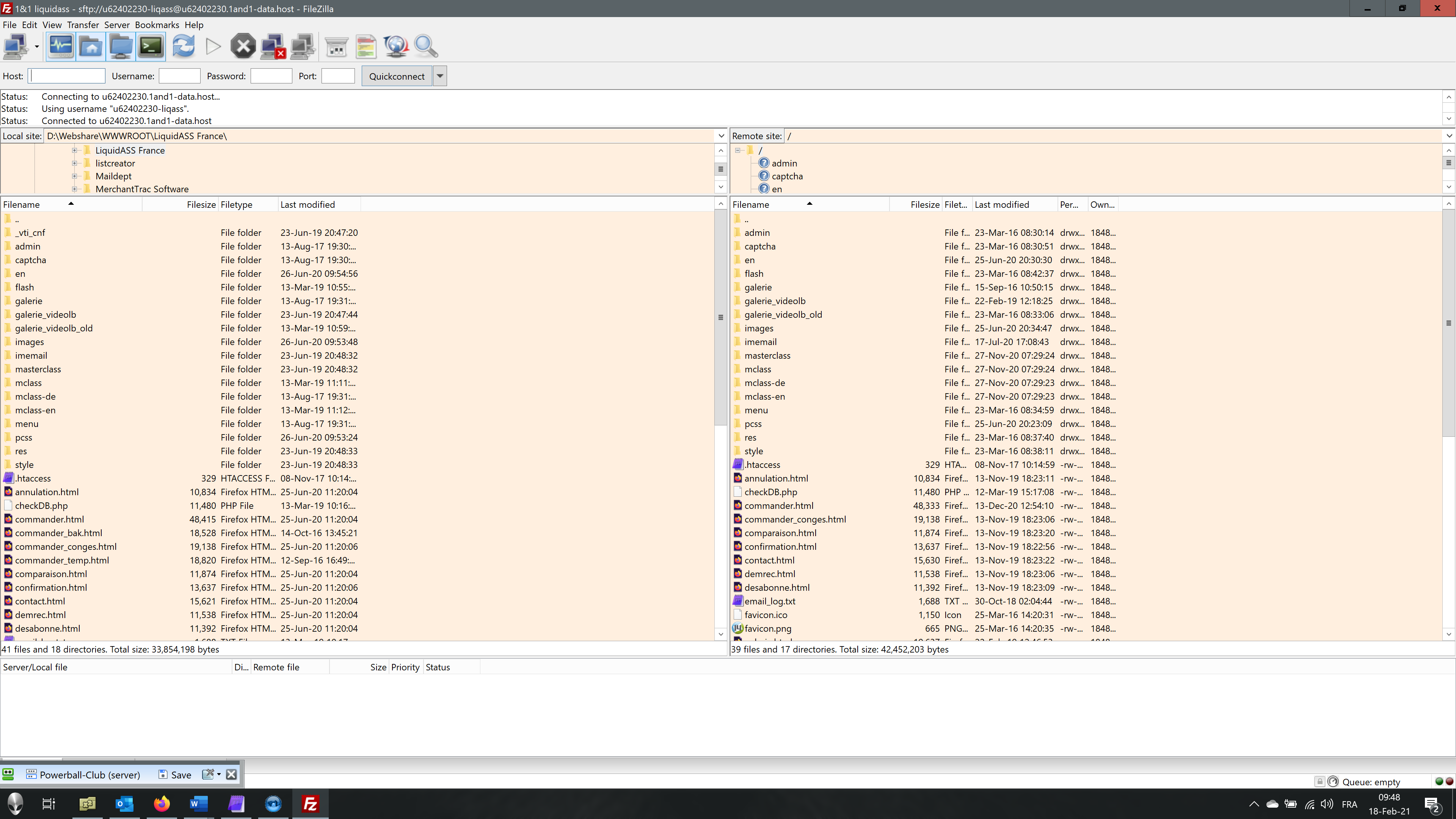
Task: Click the FileZilla taskbar icon
Action: click(x=311, y=803)
